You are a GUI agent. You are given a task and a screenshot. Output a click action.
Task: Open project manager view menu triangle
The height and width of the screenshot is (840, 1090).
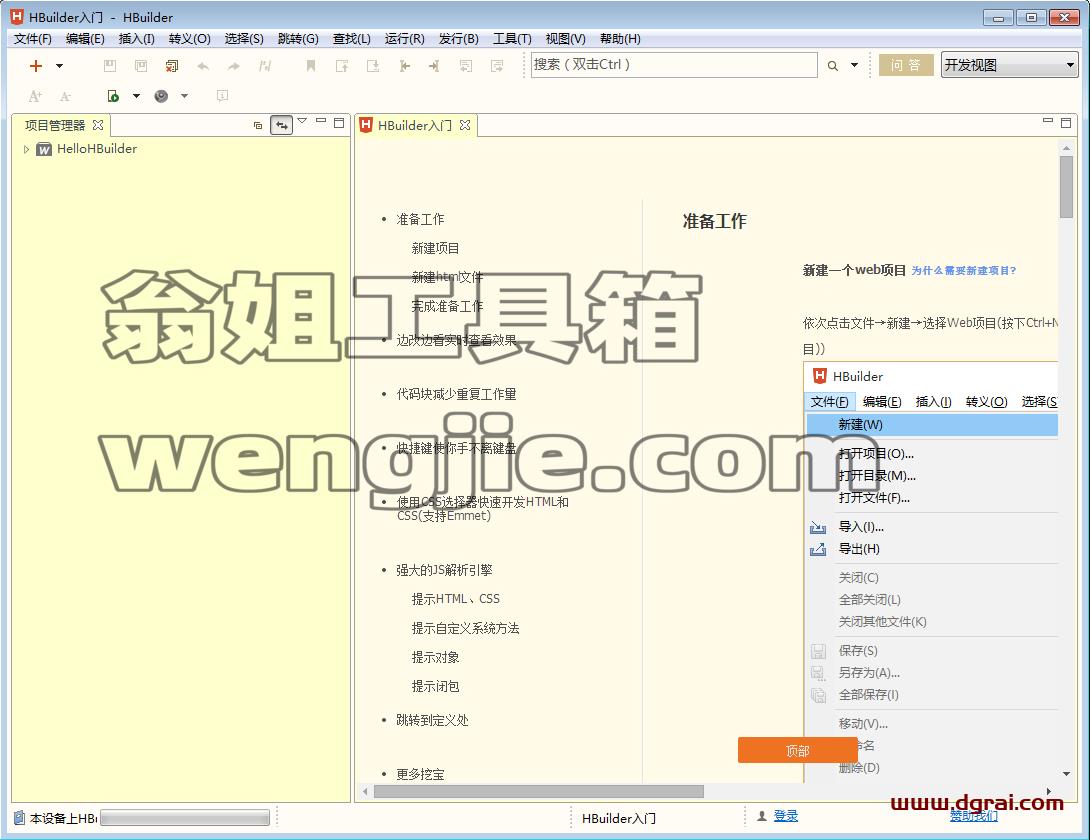[x=302, y=121]
